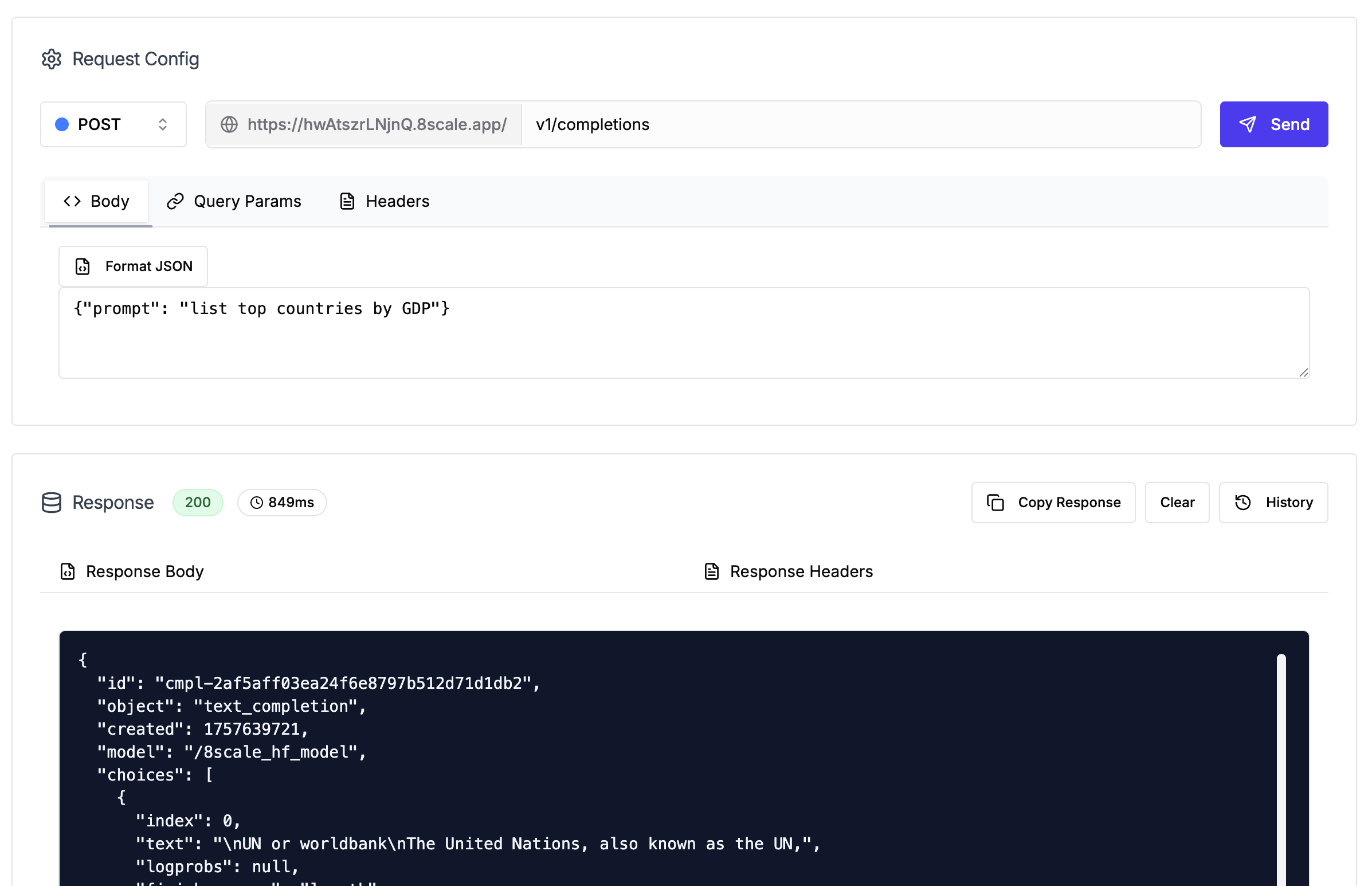
Task: Switch to the Query Params tab
Action: pyautogui.click(x=234, y=201)
